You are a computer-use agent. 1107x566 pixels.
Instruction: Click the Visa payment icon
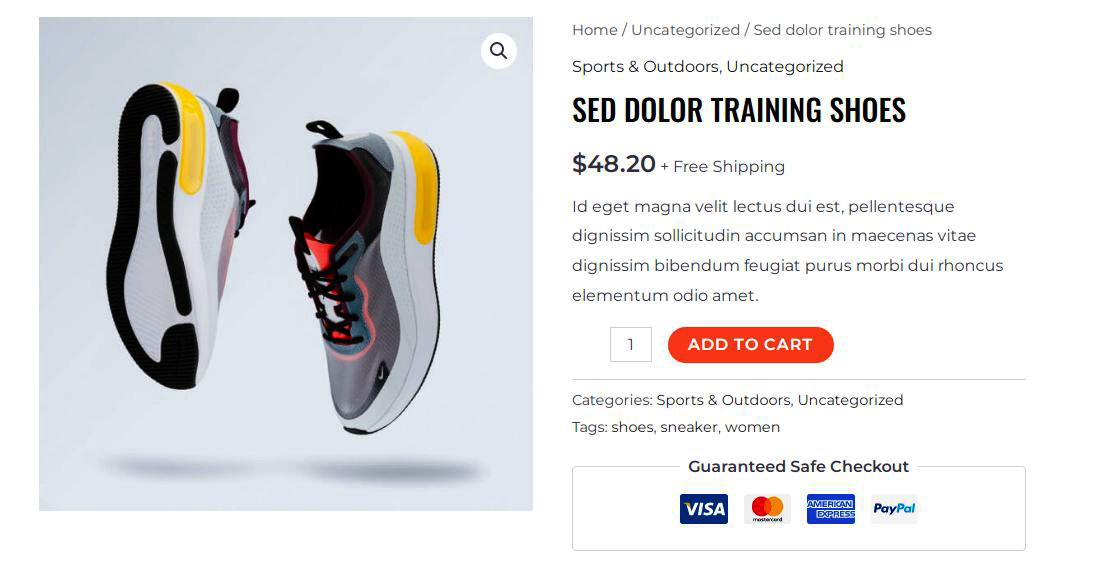click(x=703, y=509)
